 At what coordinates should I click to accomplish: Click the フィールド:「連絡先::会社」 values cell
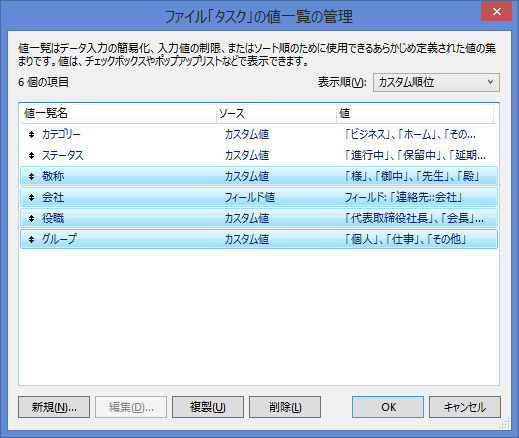coord(403,197)
